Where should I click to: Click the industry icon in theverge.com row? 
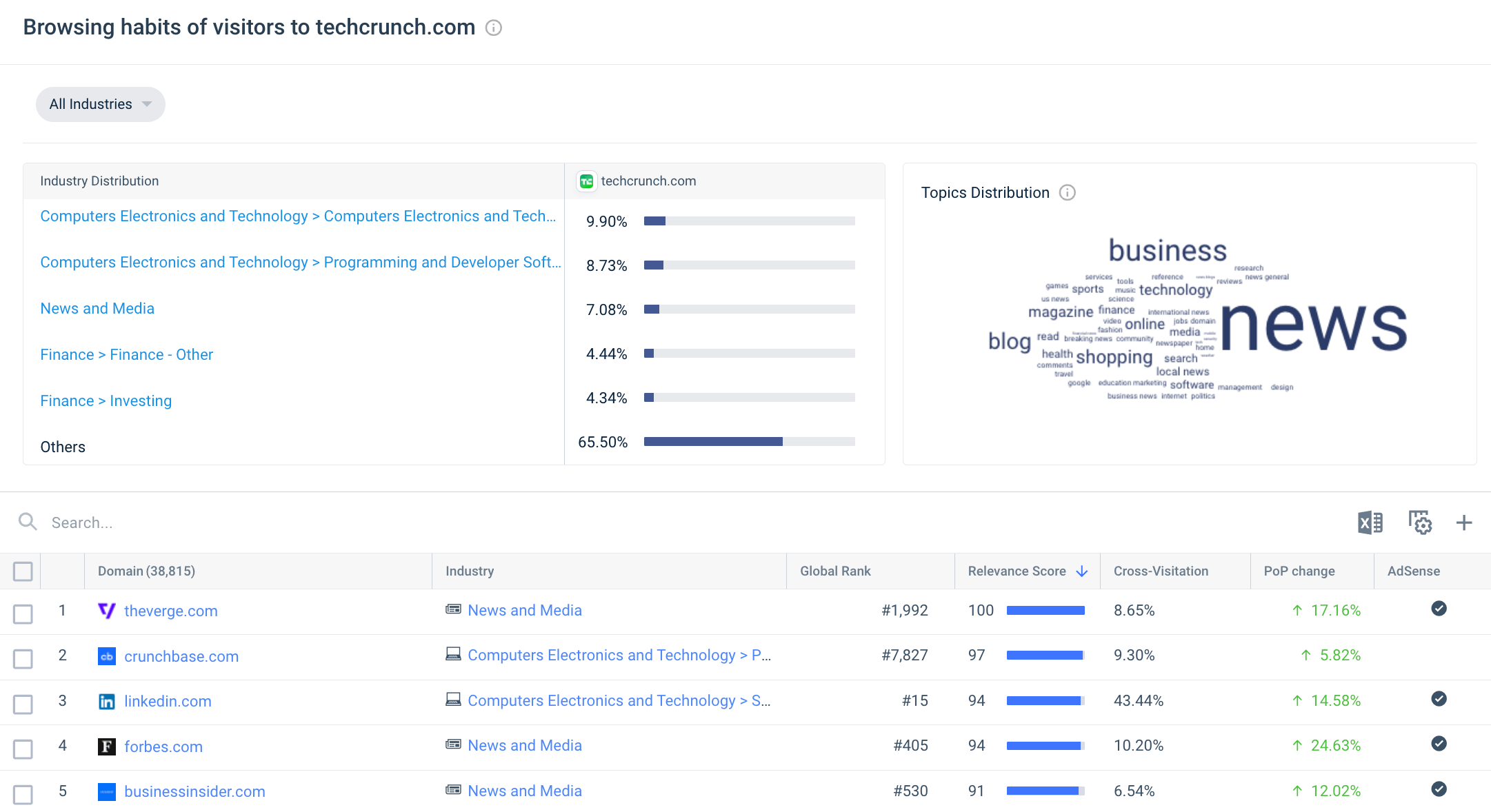click(x=453, y=609)
